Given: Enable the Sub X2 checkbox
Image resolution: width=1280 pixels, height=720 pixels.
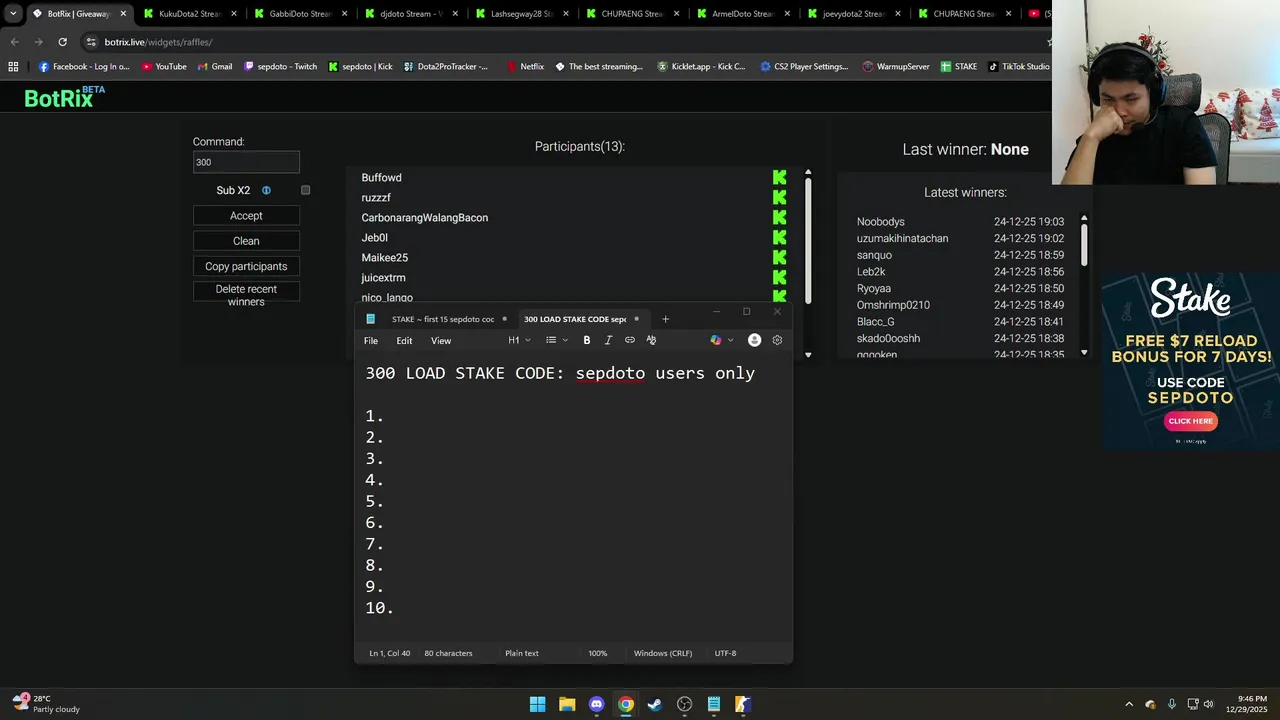Looking at the screenshot, I should (x=306, y=190).
